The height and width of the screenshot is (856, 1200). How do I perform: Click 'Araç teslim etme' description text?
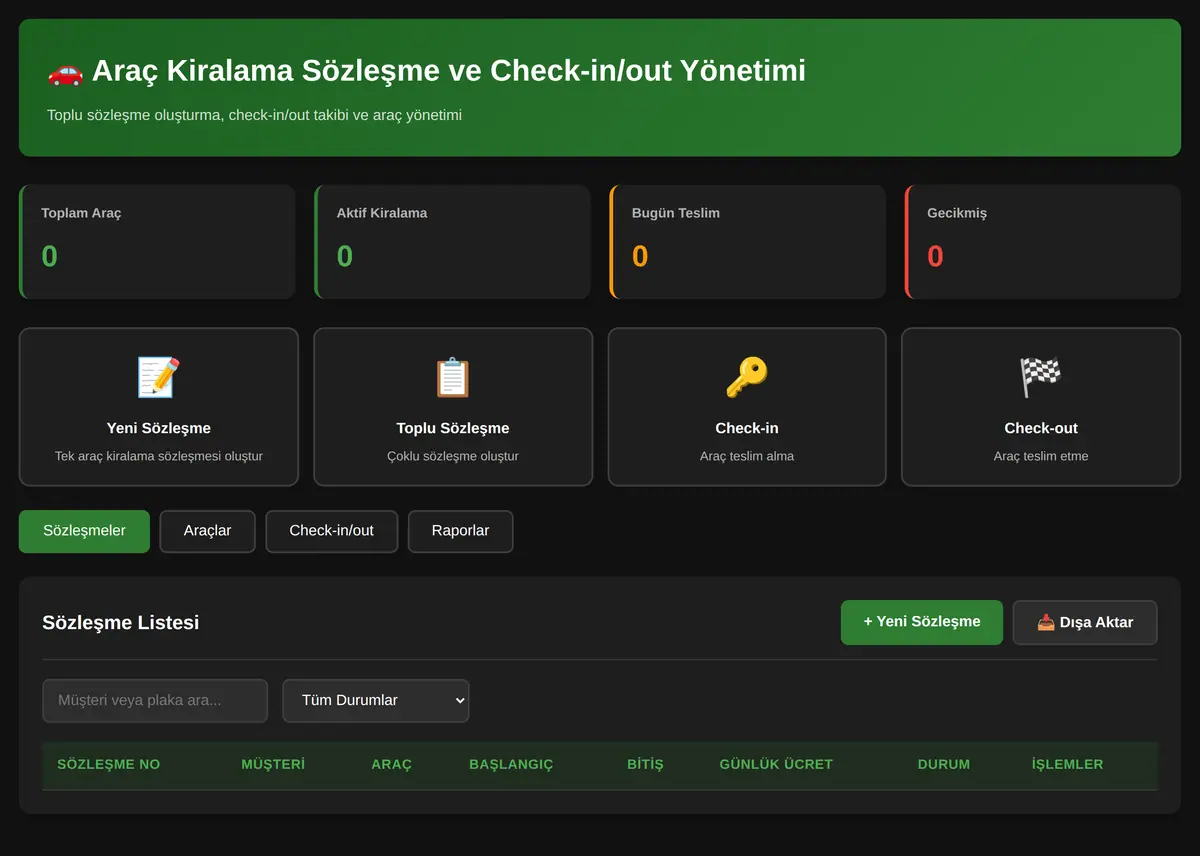click(1041, 456)
